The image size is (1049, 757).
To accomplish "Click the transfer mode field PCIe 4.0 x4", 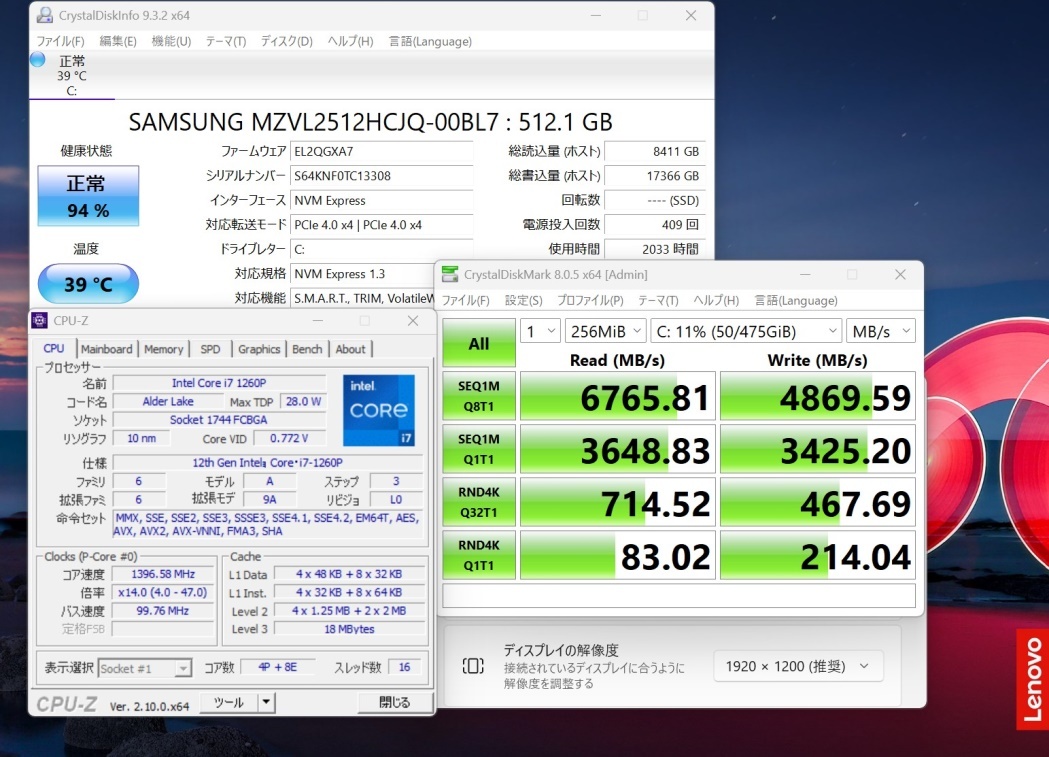I will [381, 225].
